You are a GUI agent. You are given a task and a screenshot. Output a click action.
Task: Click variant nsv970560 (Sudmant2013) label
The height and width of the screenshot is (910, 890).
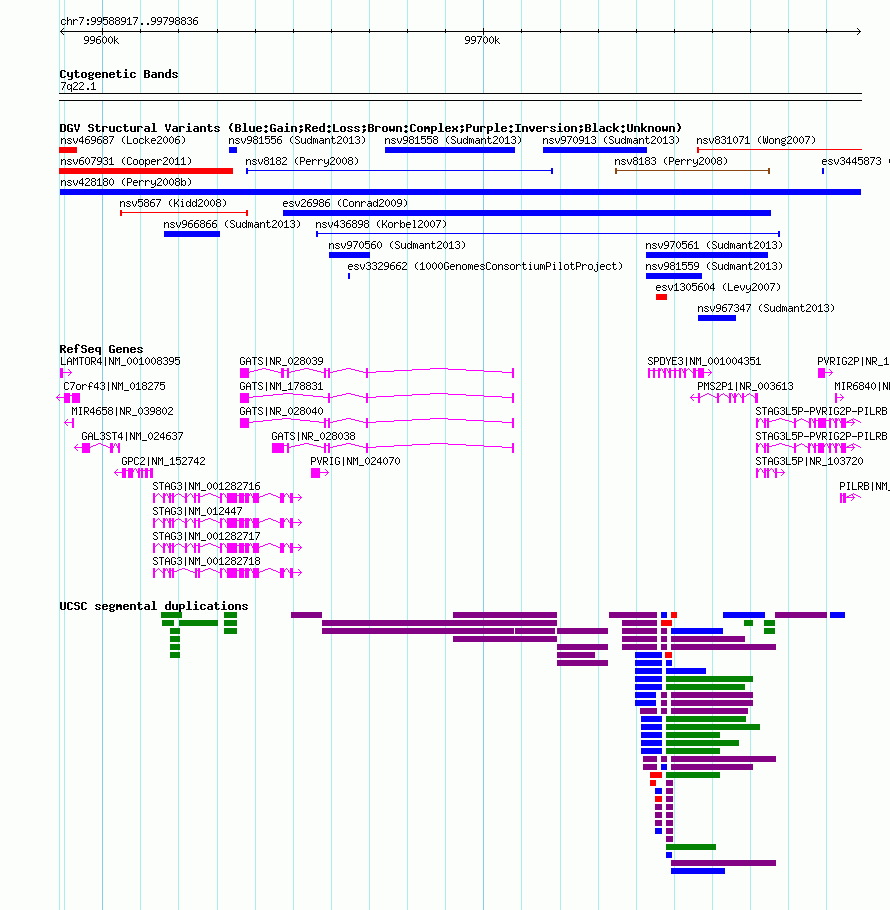pyautogui.click(x=397, y=245)
